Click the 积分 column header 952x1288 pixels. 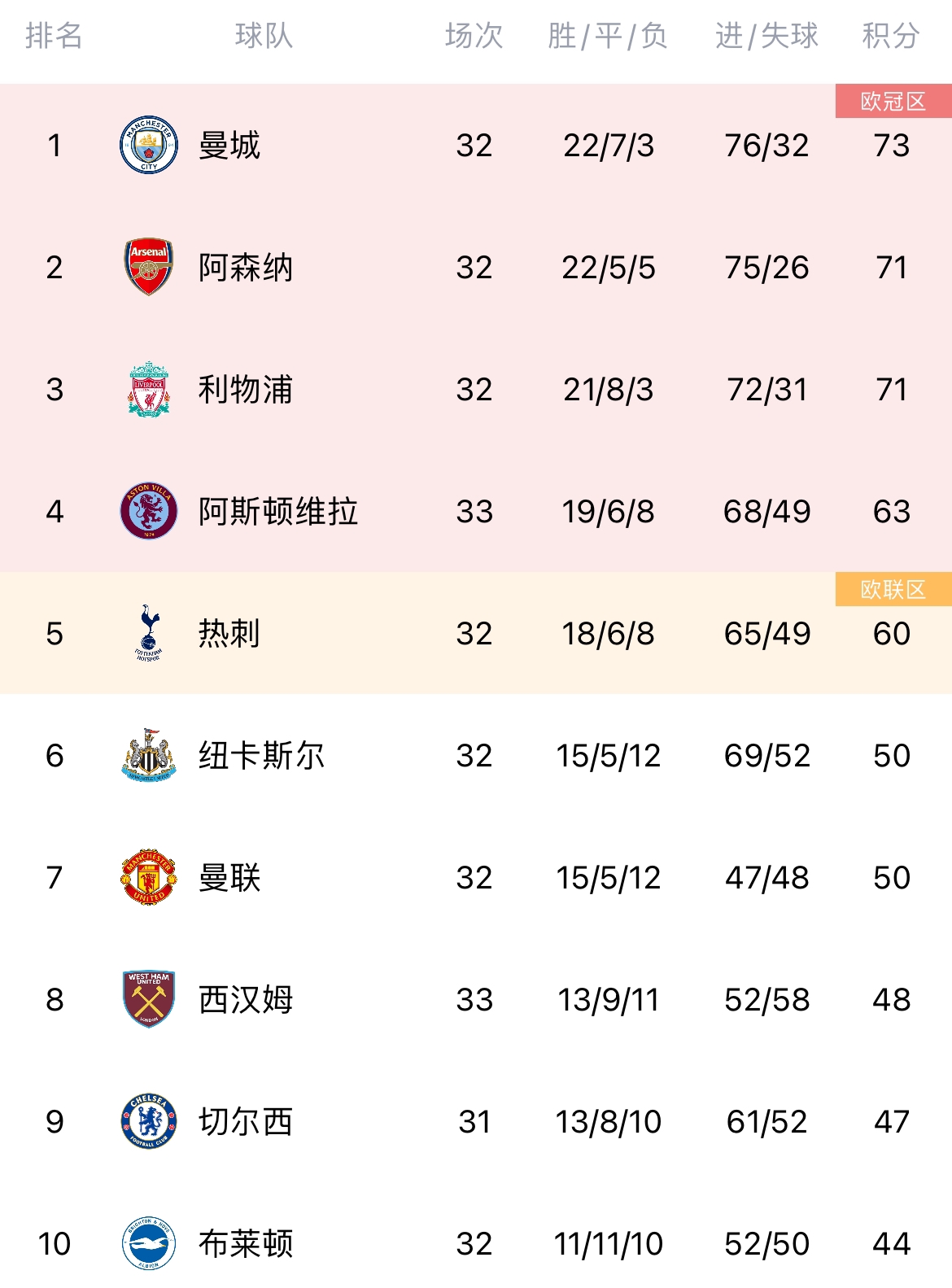[x=891, y=36]
